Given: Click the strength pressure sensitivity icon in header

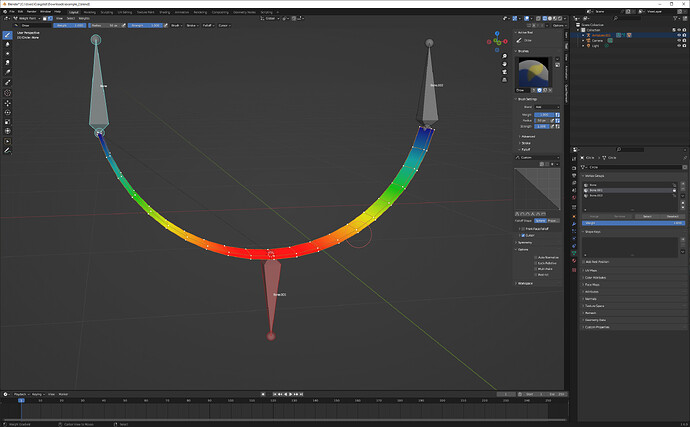Looking at the screenshot, I should (166, 25).
